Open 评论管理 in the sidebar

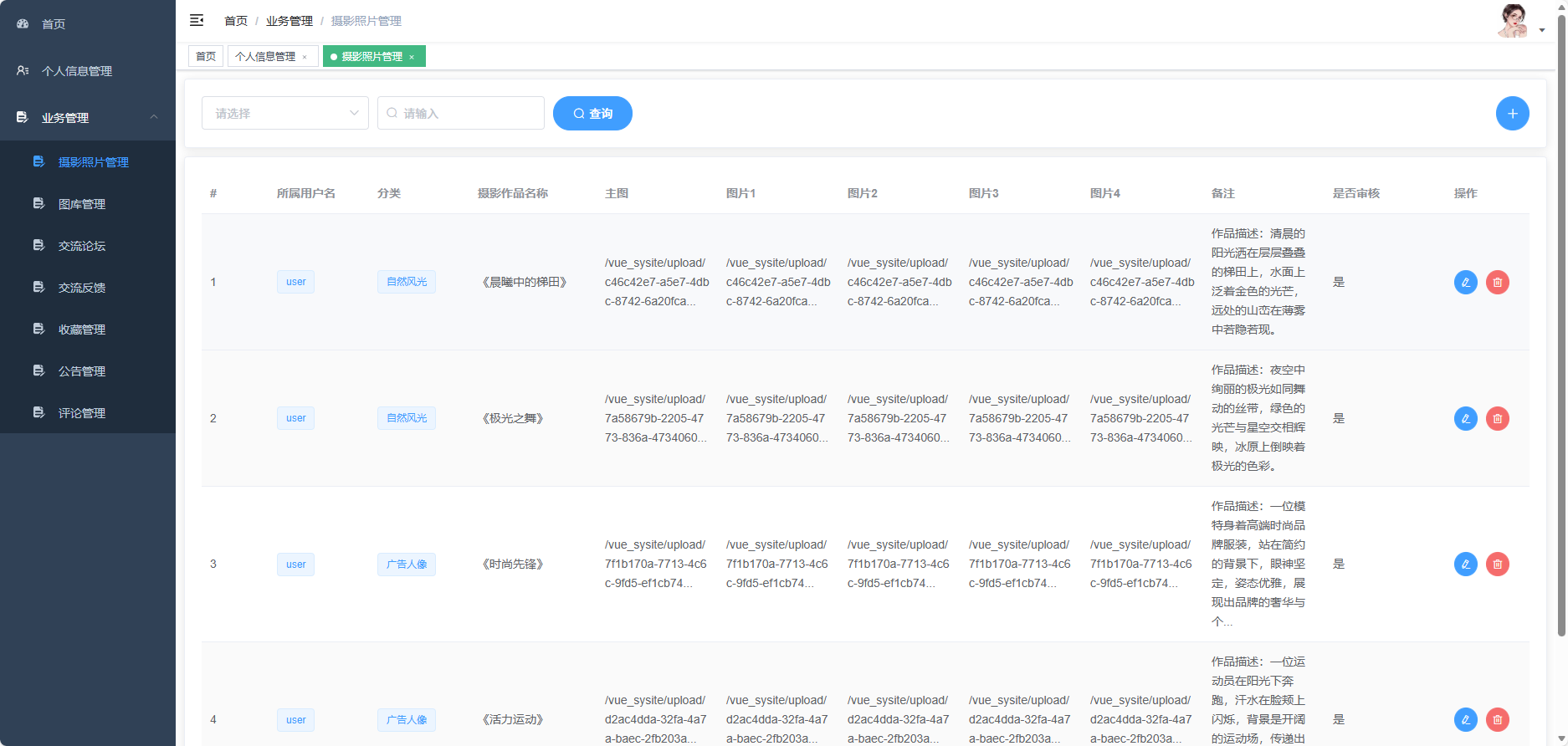pos(82,413)
